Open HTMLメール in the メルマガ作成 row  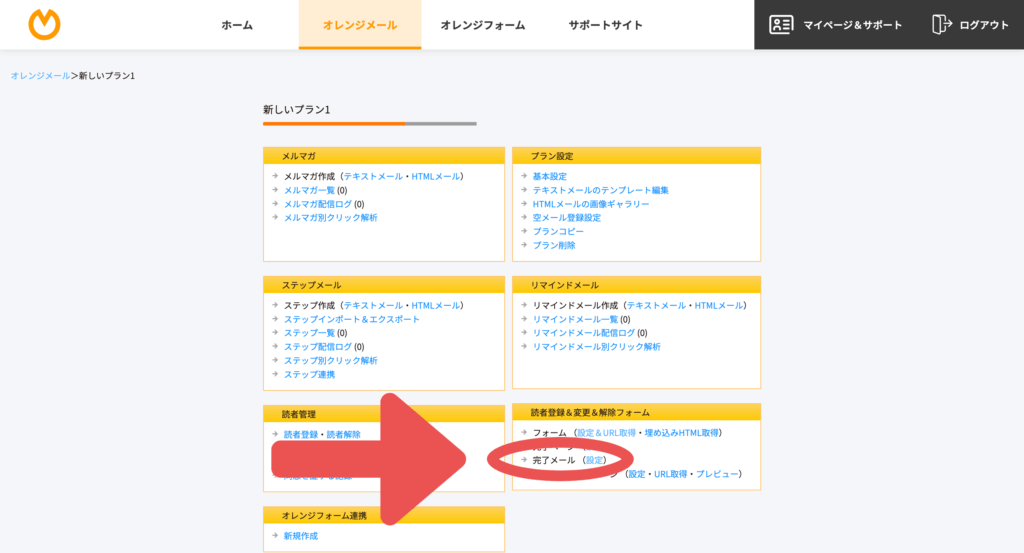(435, 176)
